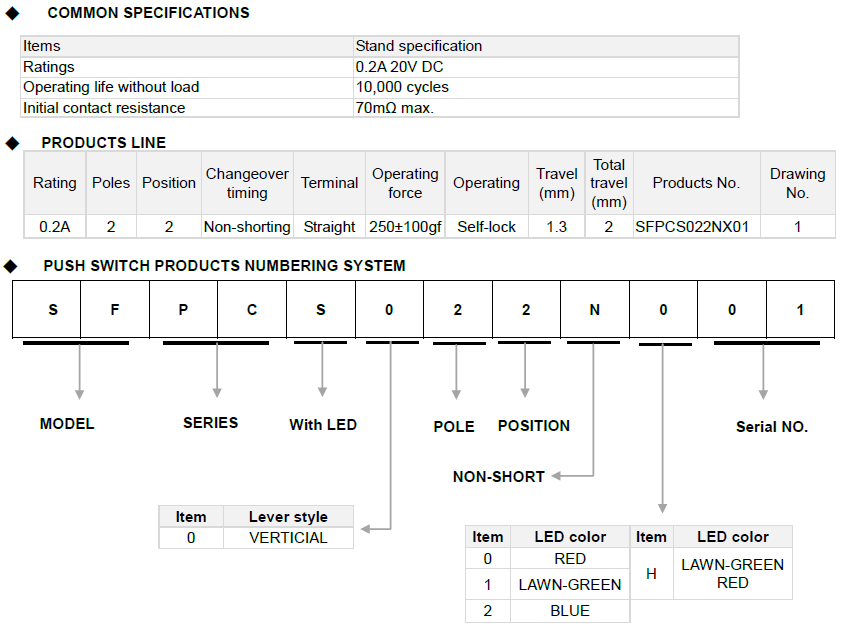The width and height of the screenshot is (845, 628).
Task: Click the letter P box in the numbering system
Action: 183,310
